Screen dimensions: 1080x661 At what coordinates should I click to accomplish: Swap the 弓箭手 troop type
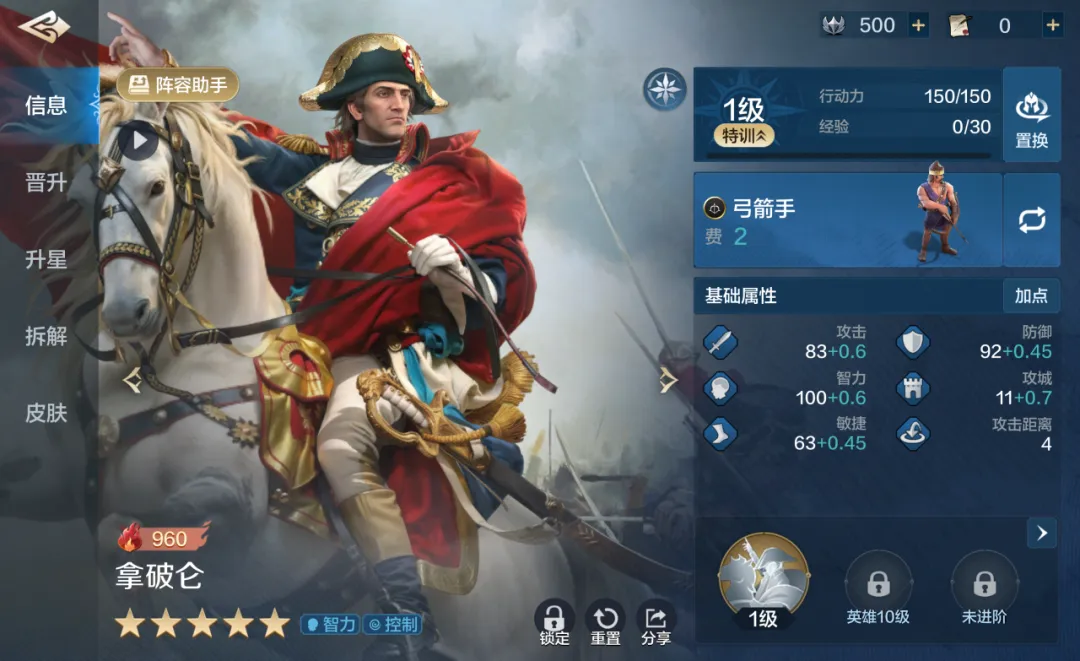1032,220
